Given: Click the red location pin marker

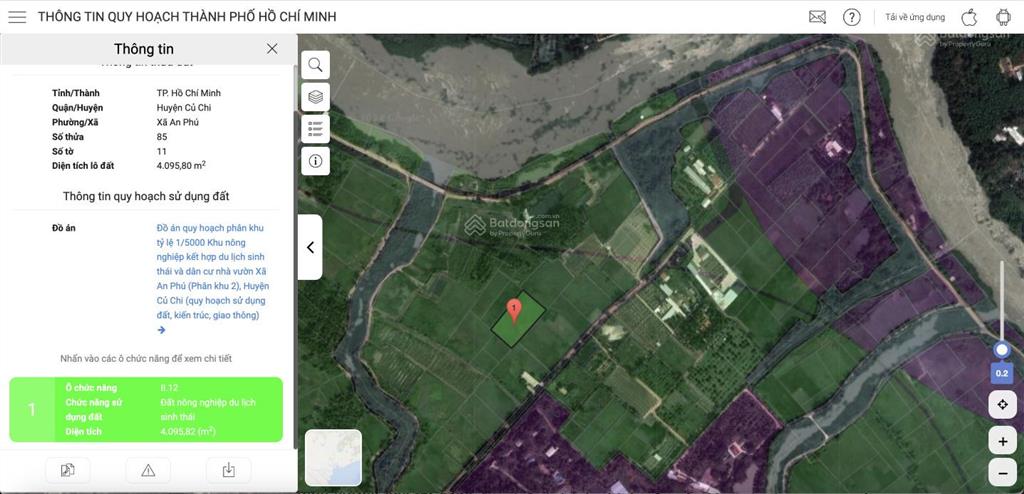Looking at the screenshot, I should pos(515,311).
